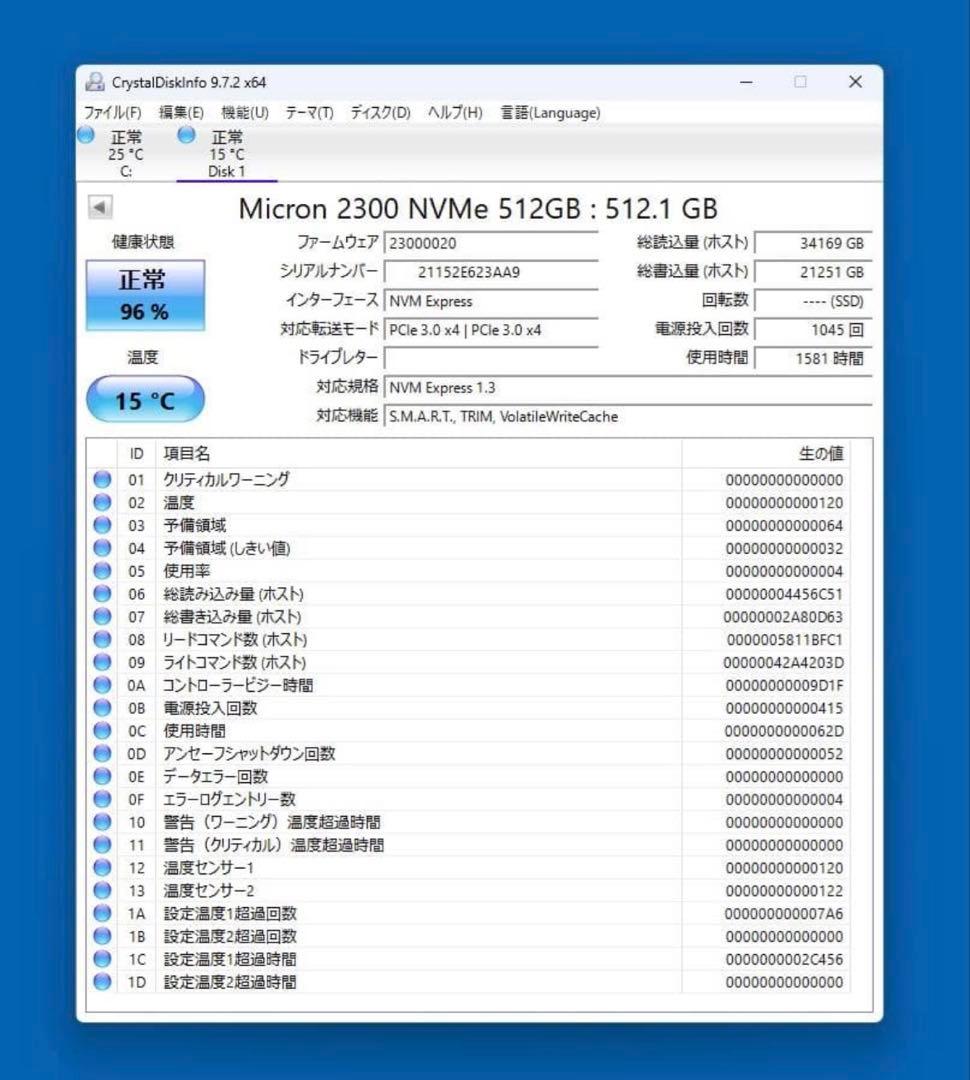Select the Disk 1 drive tab

click(x=227, y=154)
